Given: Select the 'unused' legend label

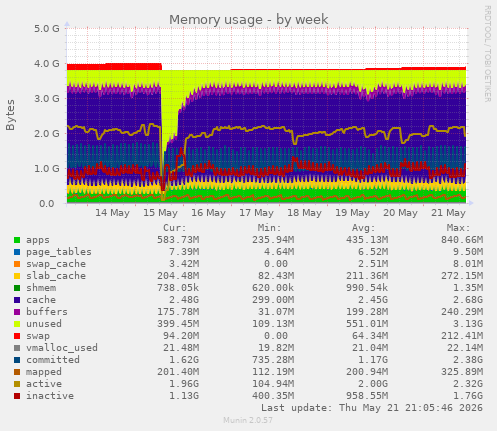Looking at the screenshot, I should pyautogui.click(x=44, y=324).
